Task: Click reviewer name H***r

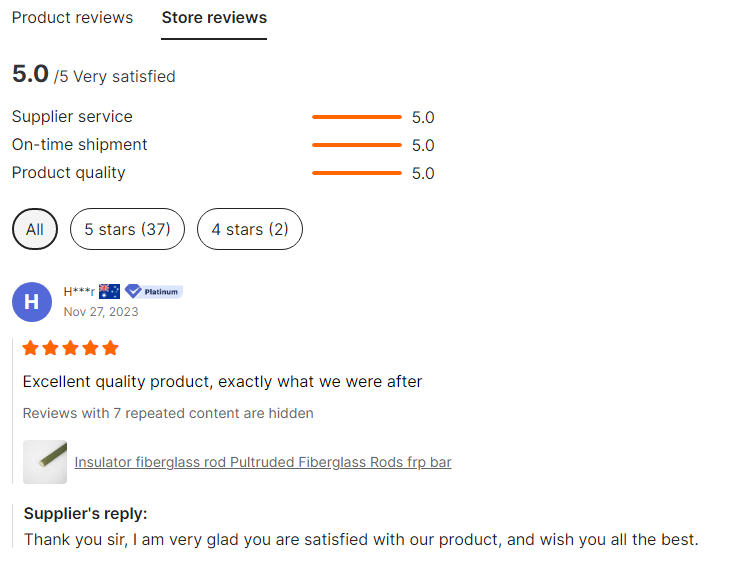Action: tap(79, 291)
